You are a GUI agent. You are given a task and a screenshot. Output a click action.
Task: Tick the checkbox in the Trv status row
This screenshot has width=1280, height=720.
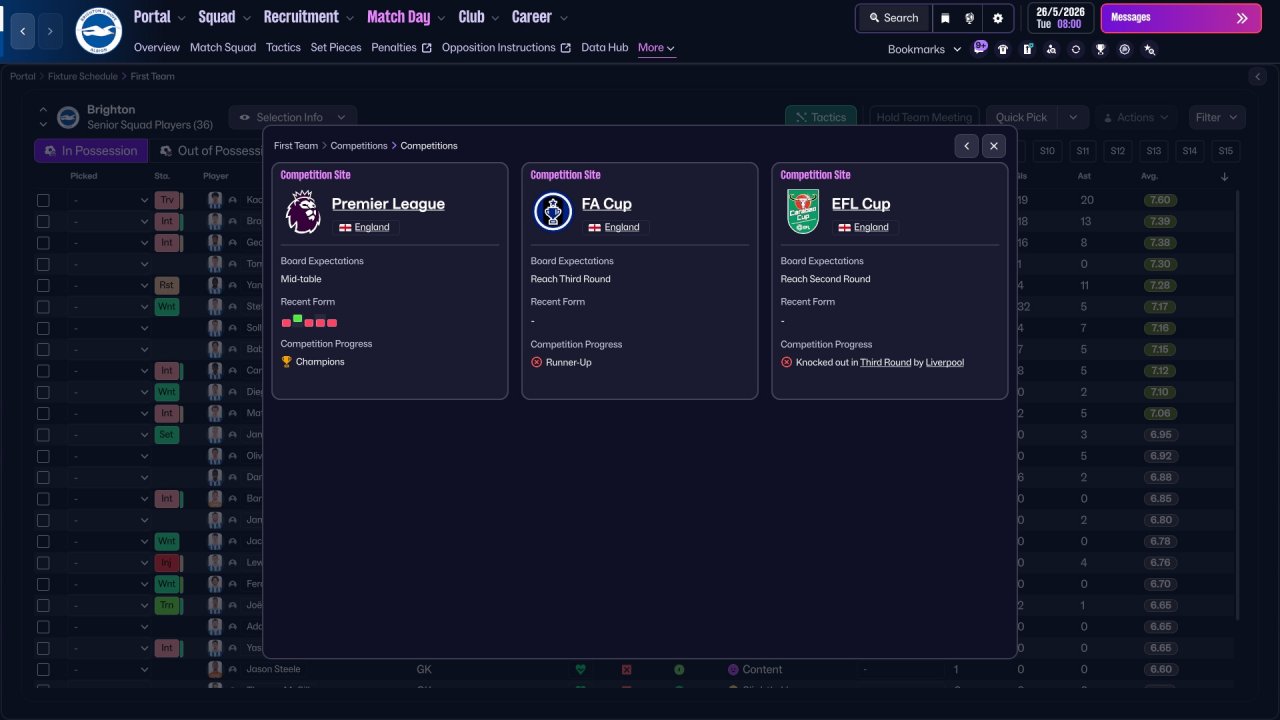coord(43,200)
